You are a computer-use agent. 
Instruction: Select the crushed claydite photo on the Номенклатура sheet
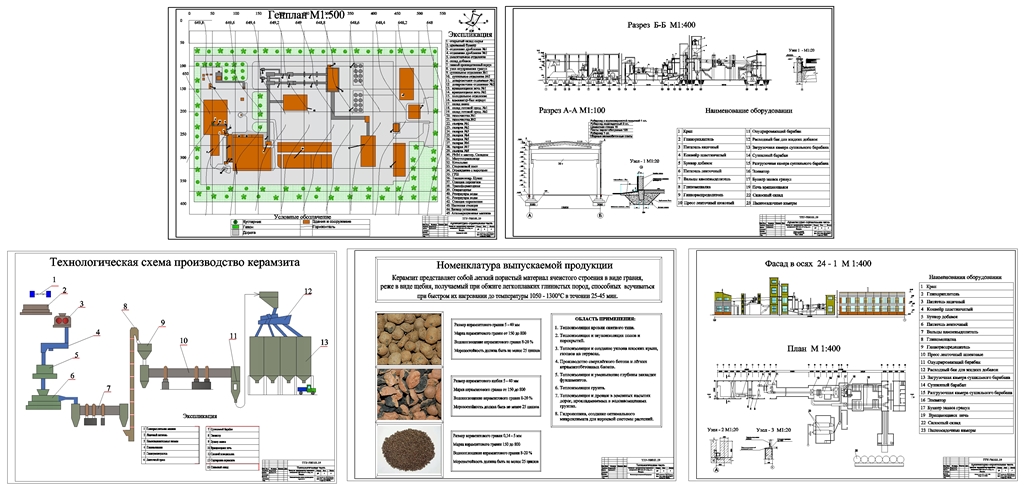click(x=409, y=394)
